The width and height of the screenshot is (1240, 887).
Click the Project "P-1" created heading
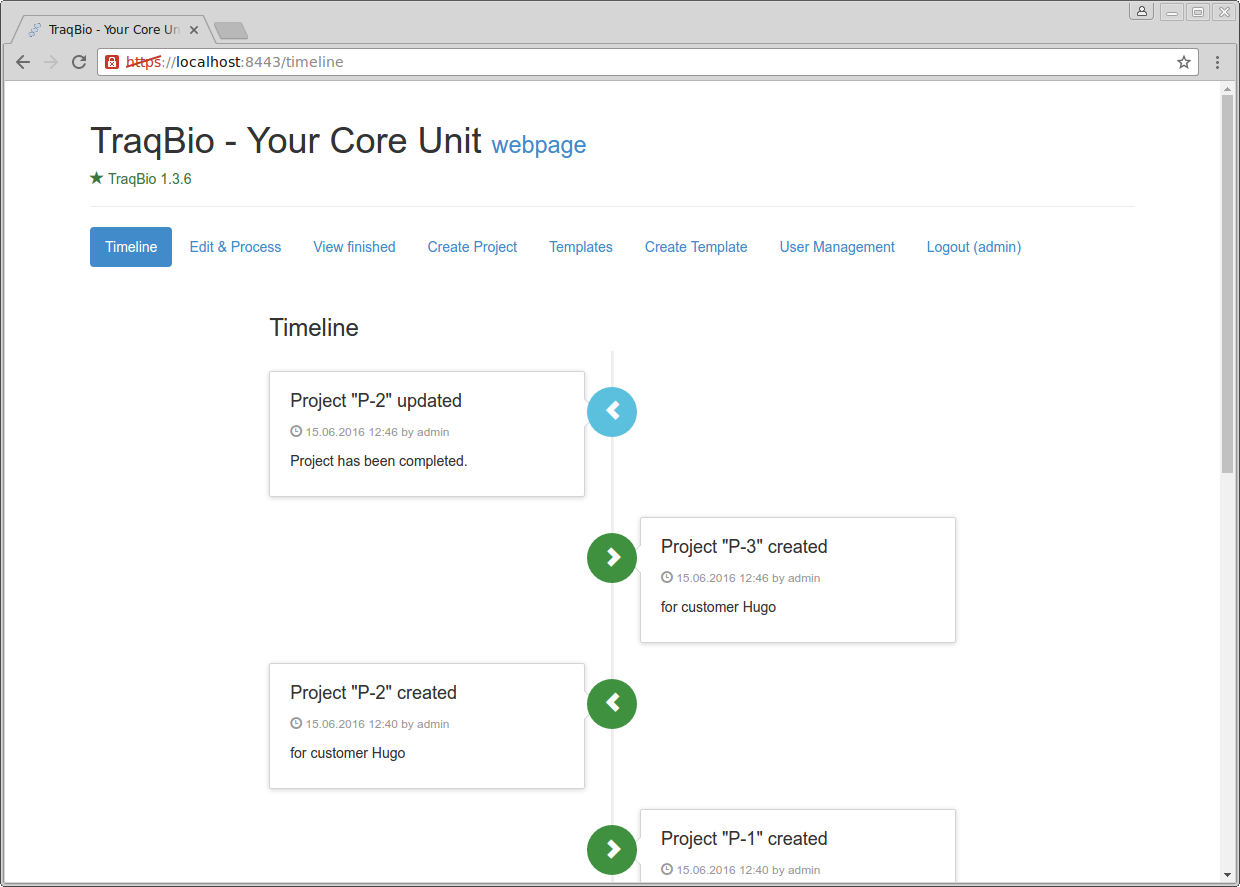744,839
